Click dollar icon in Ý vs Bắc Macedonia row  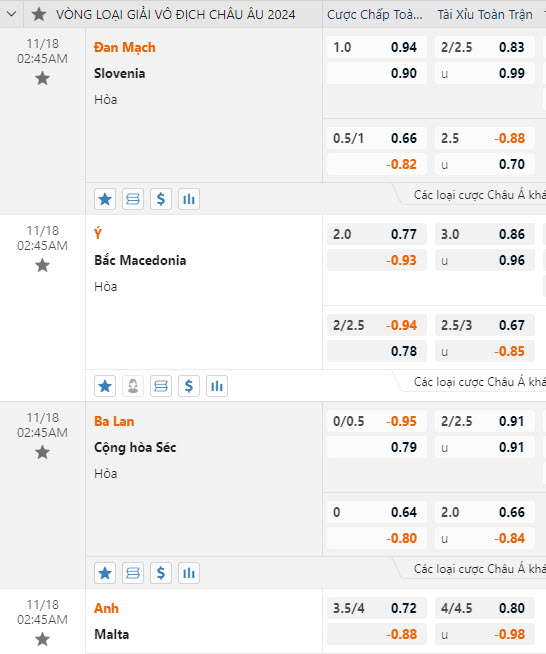[x=189, y=386]
